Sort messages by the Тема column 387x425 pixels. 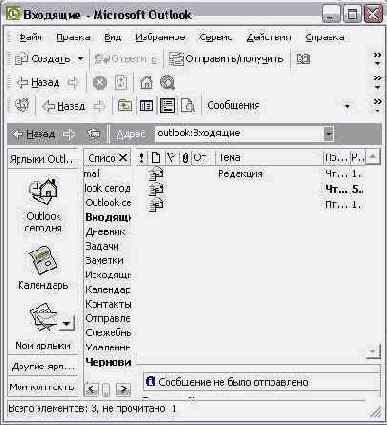(x=268, y=158)
